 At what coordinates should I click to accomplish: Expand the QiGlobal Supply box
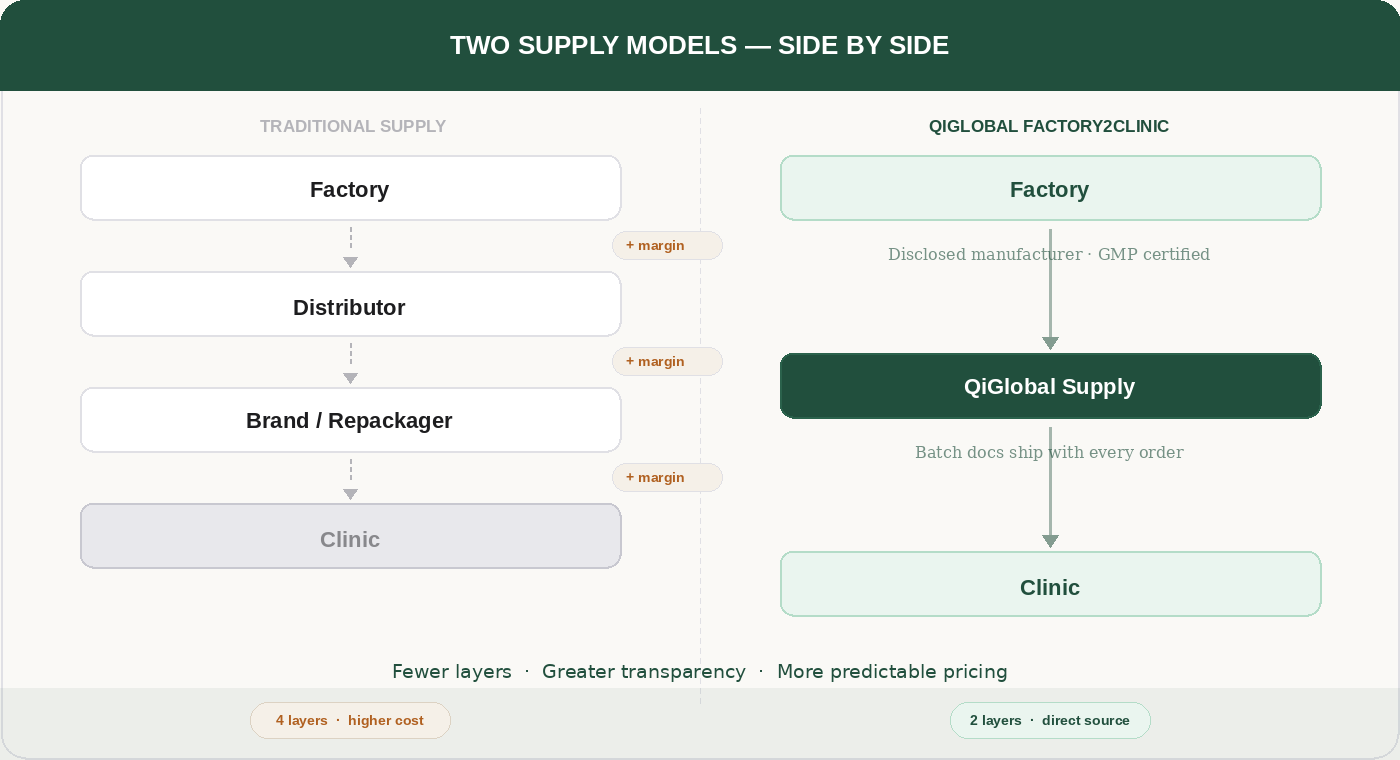coord(1050,386)
